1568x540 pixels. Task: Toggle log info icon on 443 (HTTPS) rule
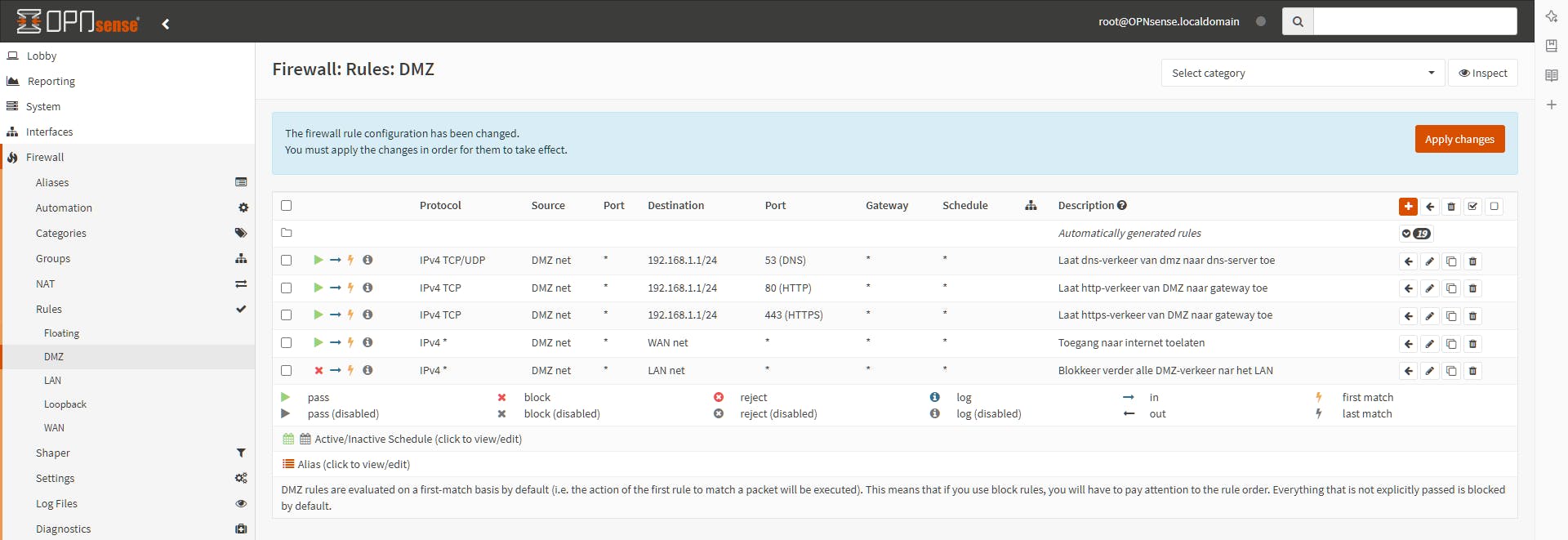tap(367, 315)
